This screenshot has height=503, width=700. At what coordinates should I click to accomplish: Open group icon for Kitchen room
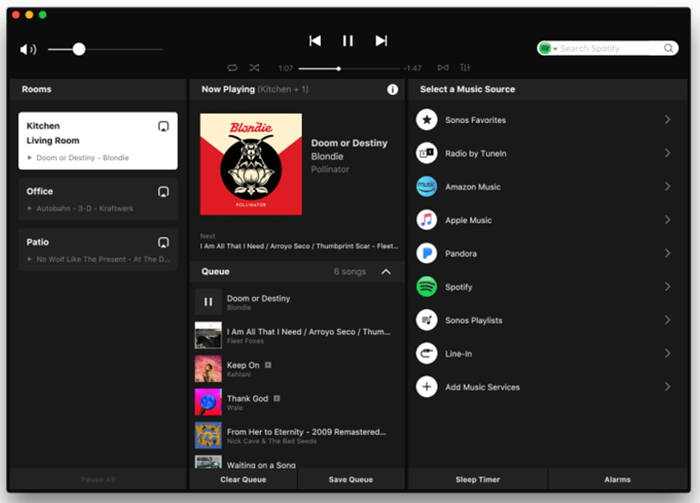point(163,126)
